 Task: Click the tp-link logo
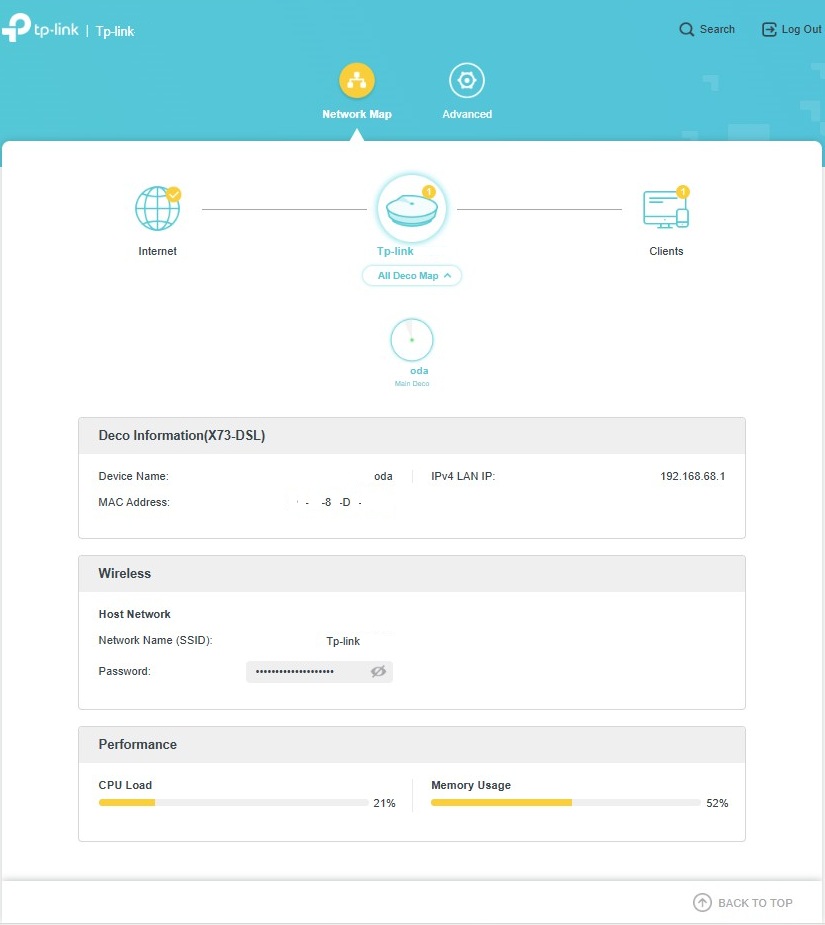coord(40,28)
